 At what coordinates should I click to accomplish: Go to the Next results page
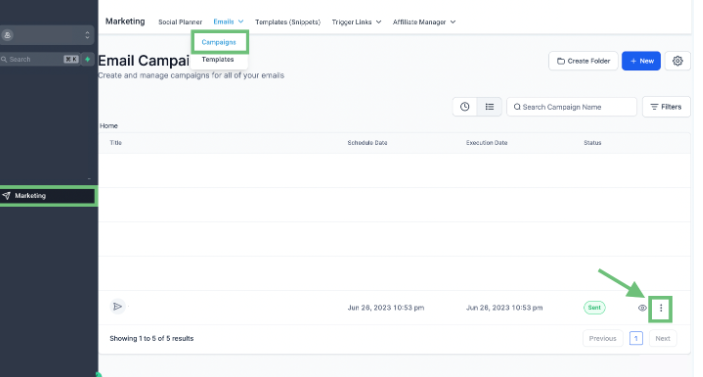[663, 338]
